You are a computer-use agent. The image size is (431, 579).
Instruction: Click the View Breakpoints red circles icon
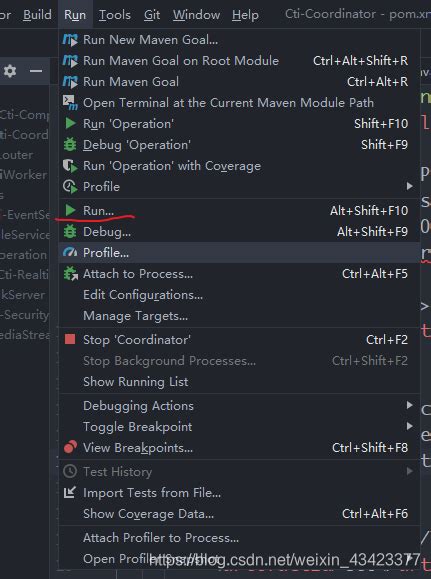point(70,447)
